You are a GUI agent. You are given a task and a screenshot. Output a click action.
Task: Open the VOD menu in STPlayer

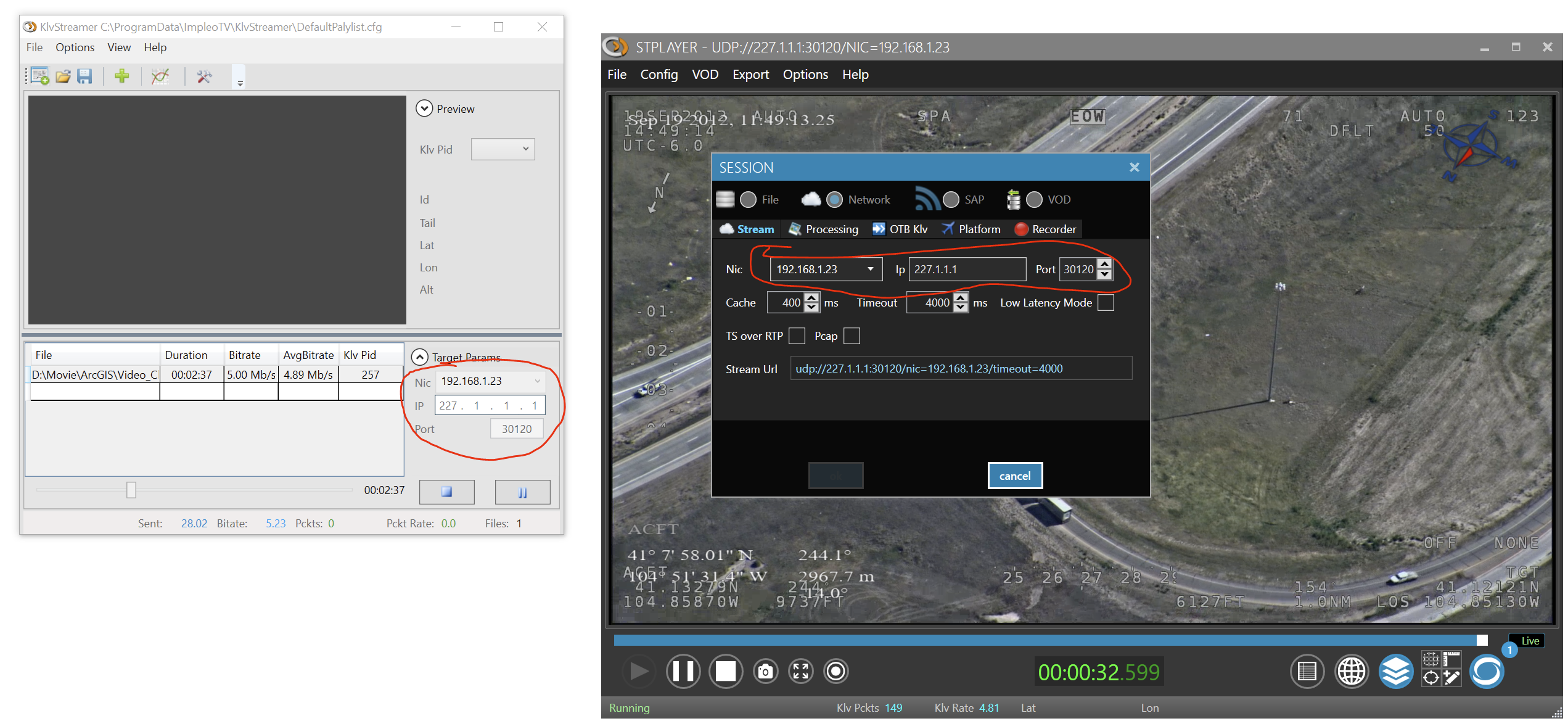(705, 75)
